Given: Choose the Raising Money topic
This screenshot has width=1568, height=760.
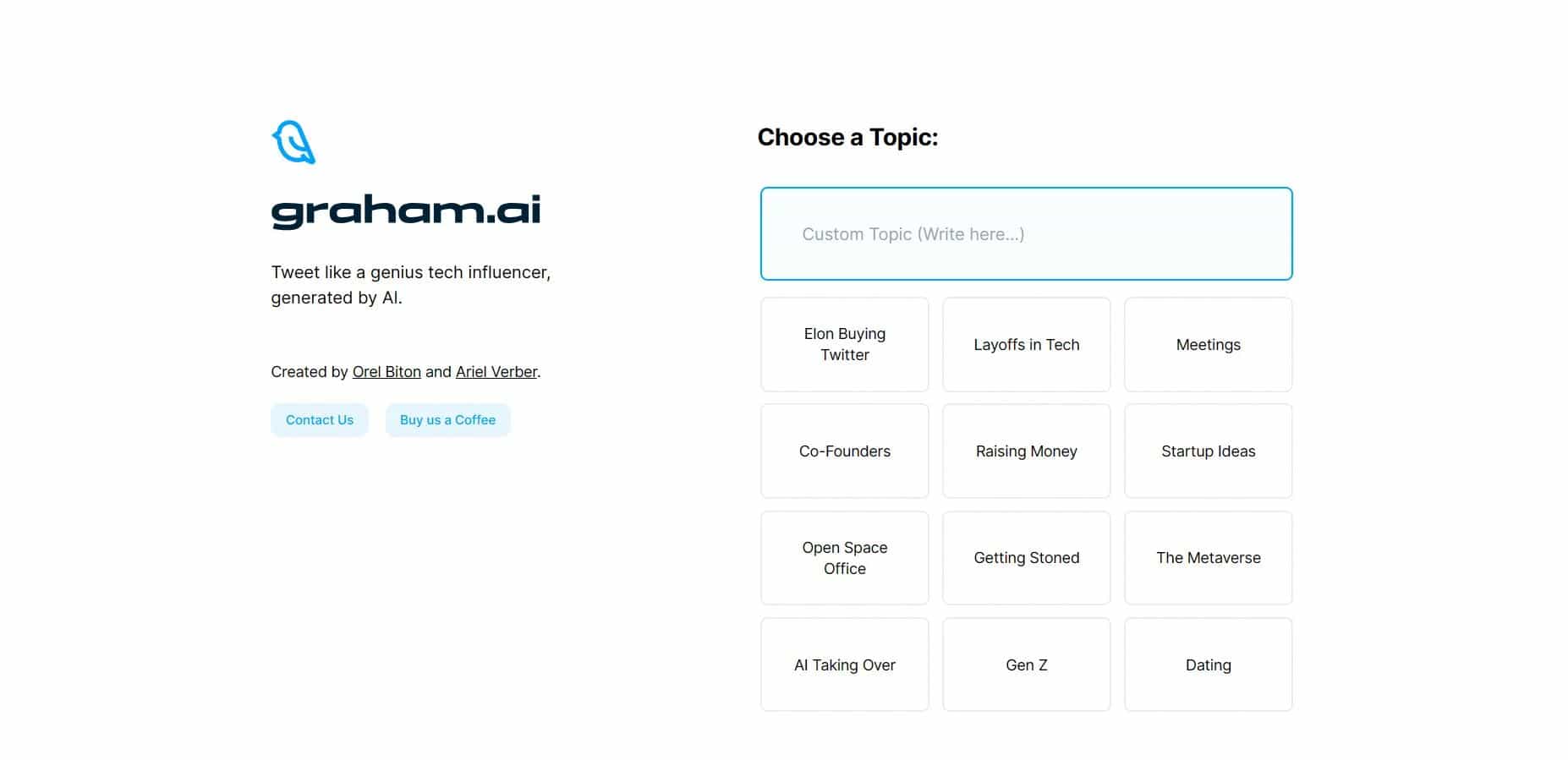Looking at the screenshot, I should (x=1026, y=451).
